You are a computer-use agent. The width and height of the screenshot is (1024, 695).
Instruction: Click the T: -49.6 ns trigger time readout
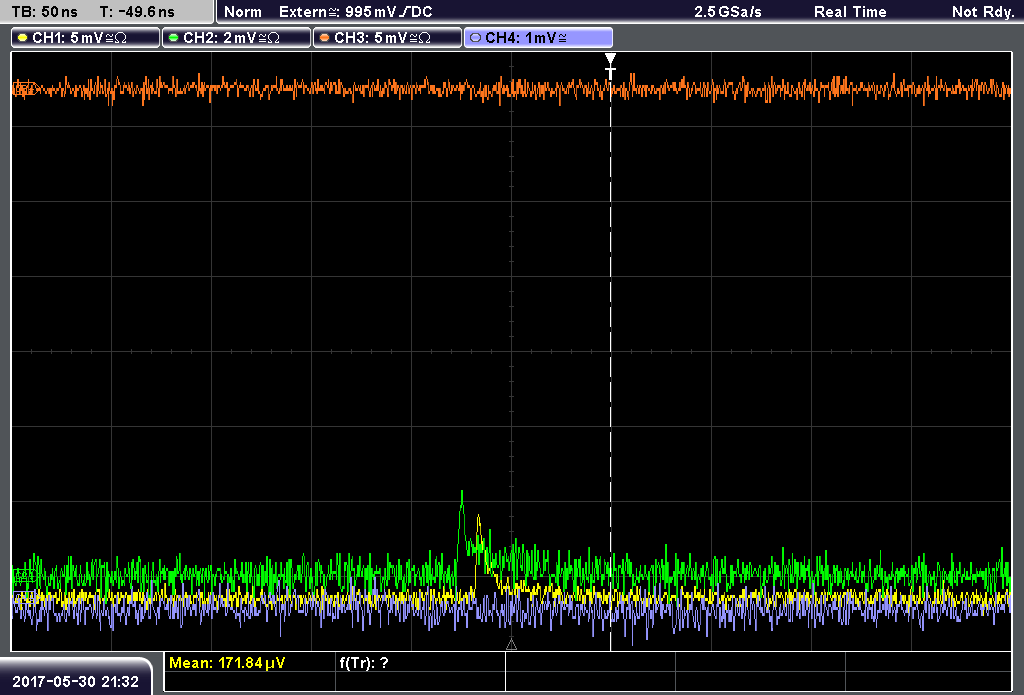click(137, 12)
